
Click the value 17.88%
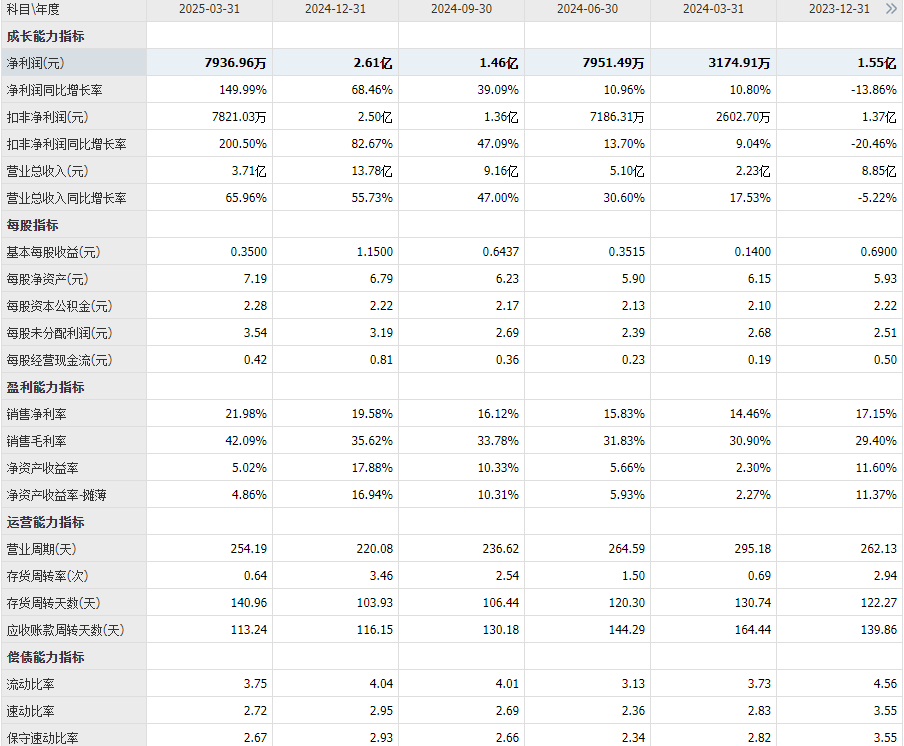[x=372, y=468]
